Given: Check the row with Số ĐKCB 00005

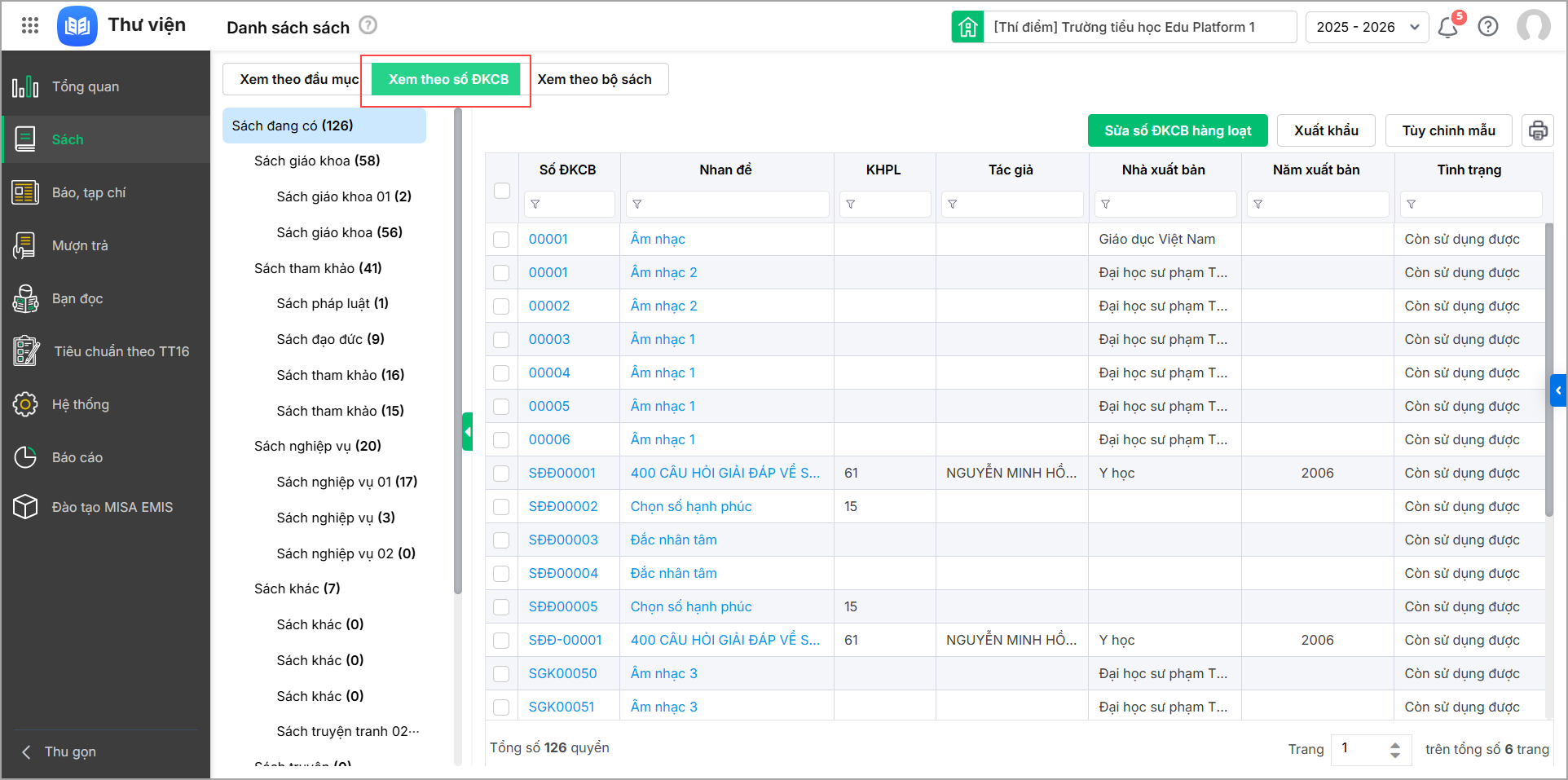Looking at the screenshot, I should tap(501, 407).
